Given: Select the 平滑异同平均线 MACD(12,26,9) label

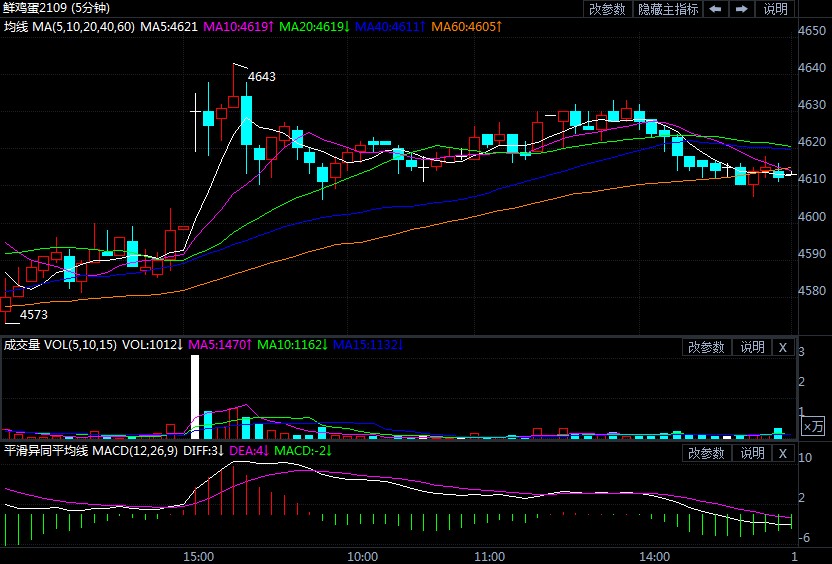Looking at the screenshot, I should (88, 451).
